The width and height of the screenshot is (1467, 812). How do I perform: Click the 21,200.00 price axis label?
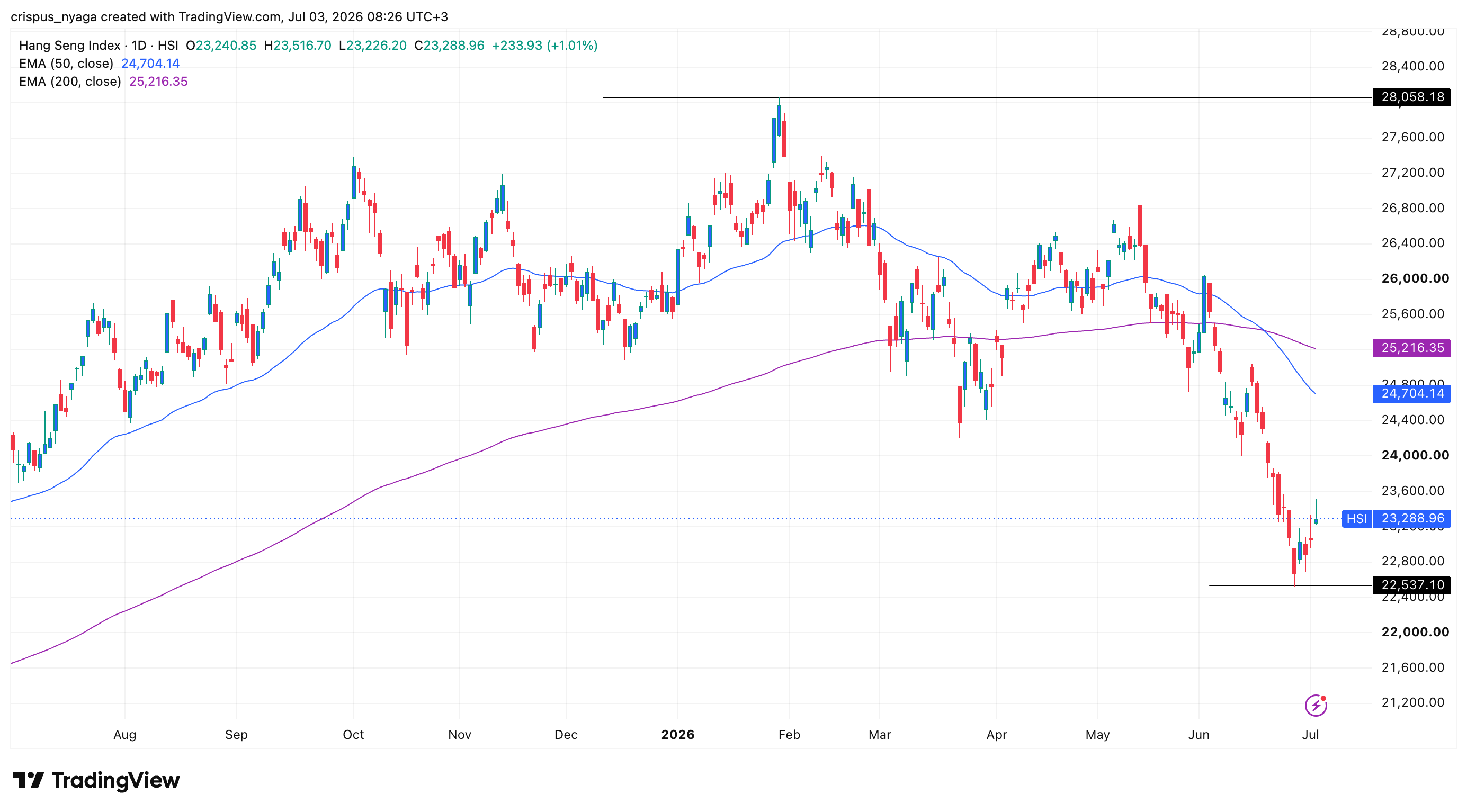point(1413,703)
